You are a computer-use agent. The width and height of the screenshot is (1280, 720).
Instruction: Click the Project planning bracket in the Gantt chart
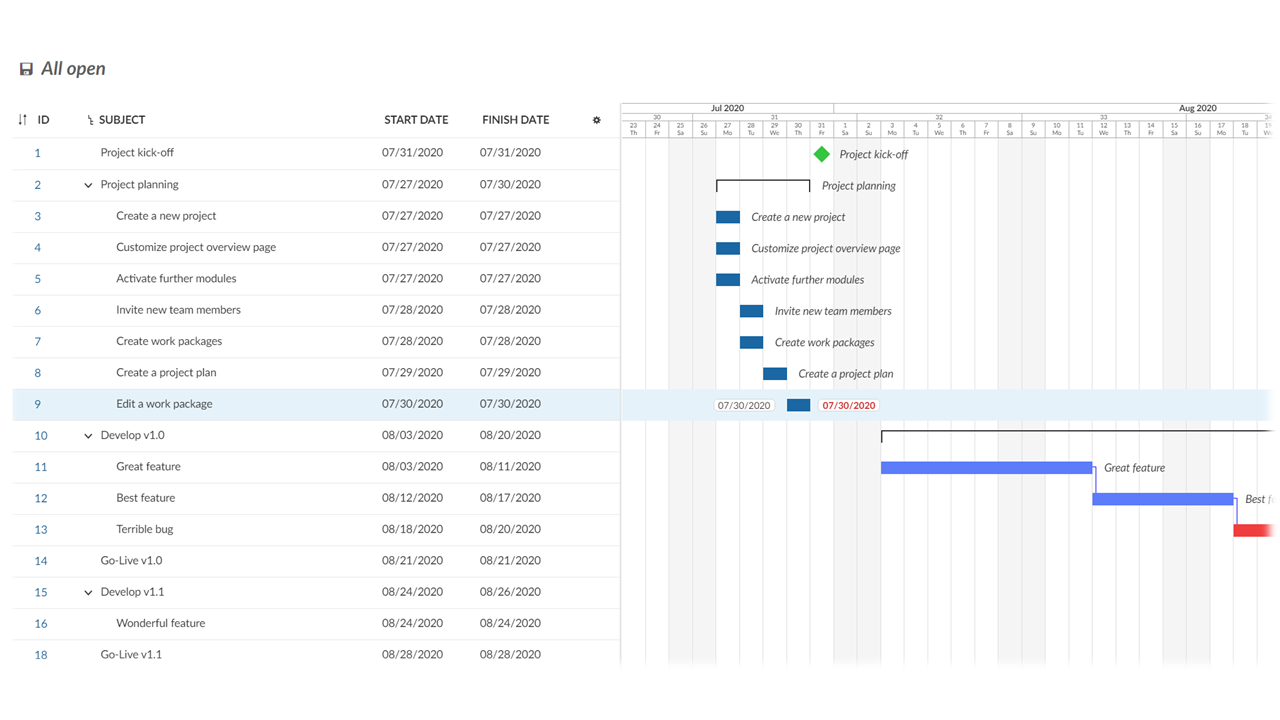coord(763,185)
